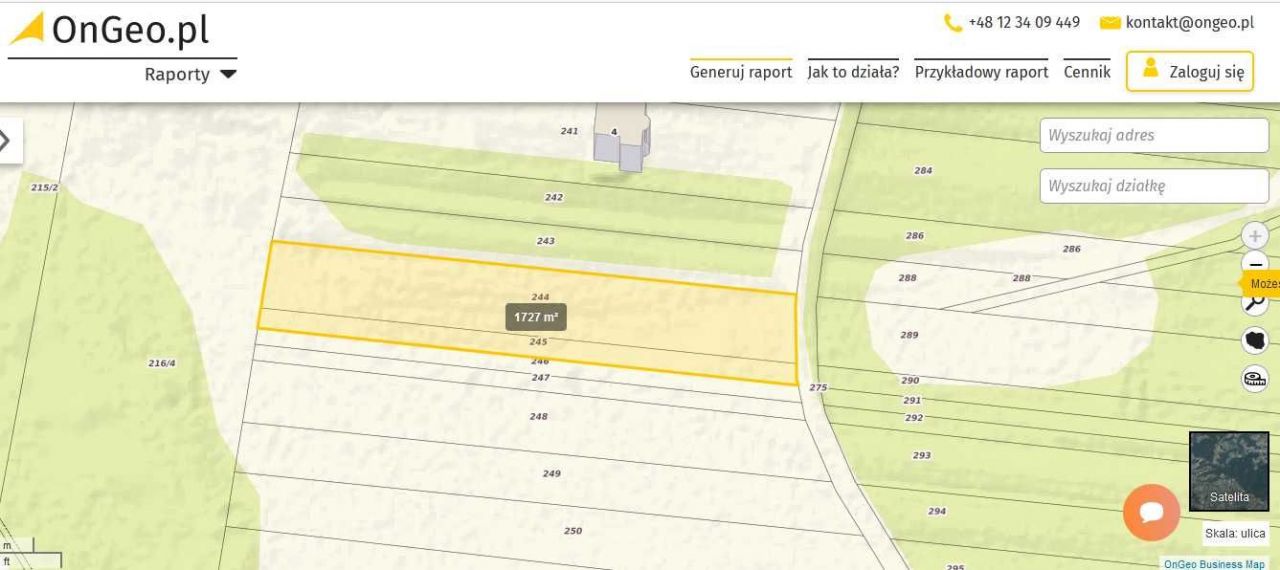
Task: Click road parcel label 275
Action: click(818, 387)
